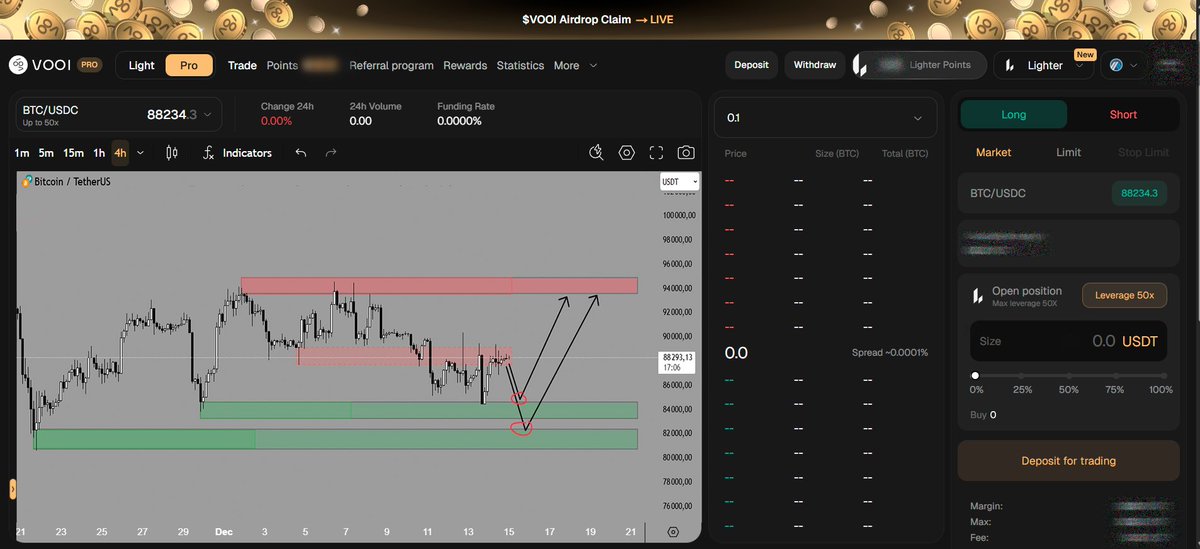Screen dimensions: 1200x549
Task: Click the Change 24h value 0.00%
Action: tap(276, 121)
